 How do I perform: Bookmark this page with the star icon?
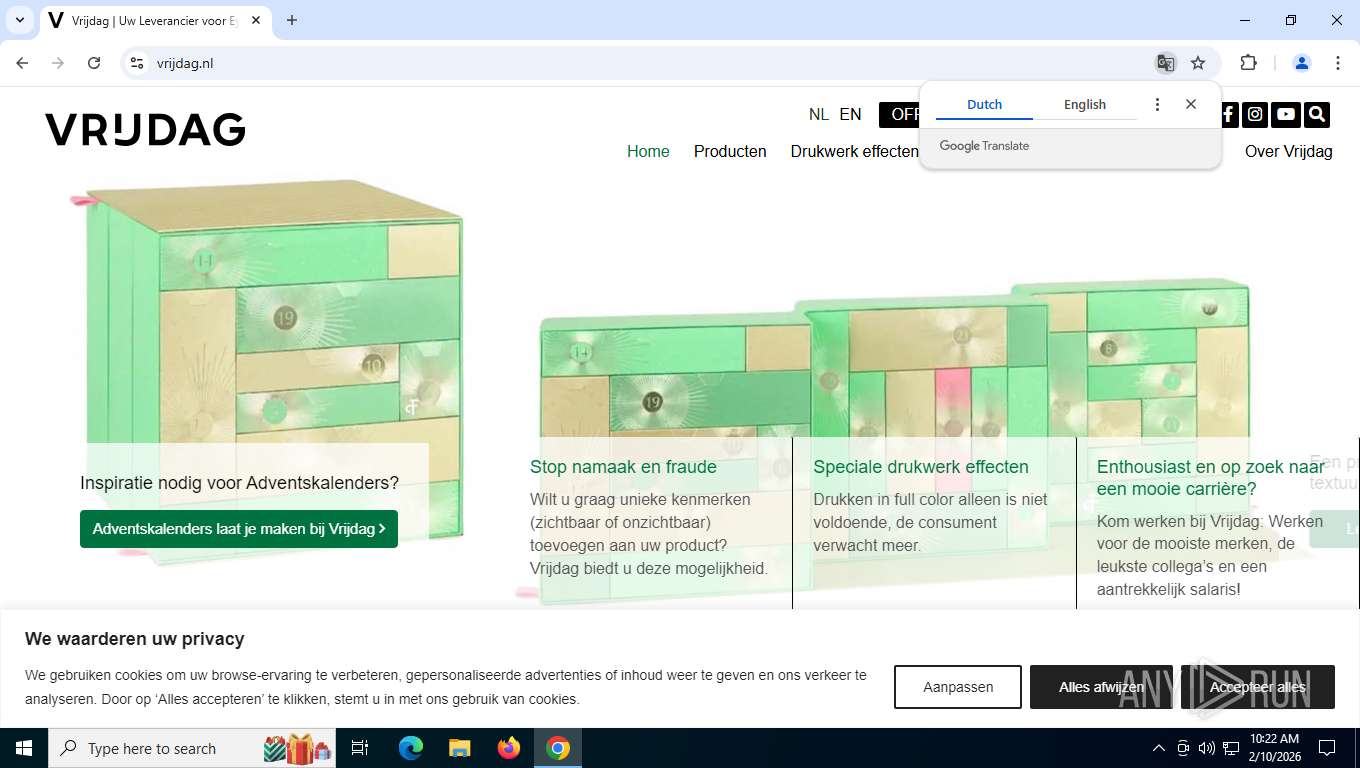(x=1198, y=63)
